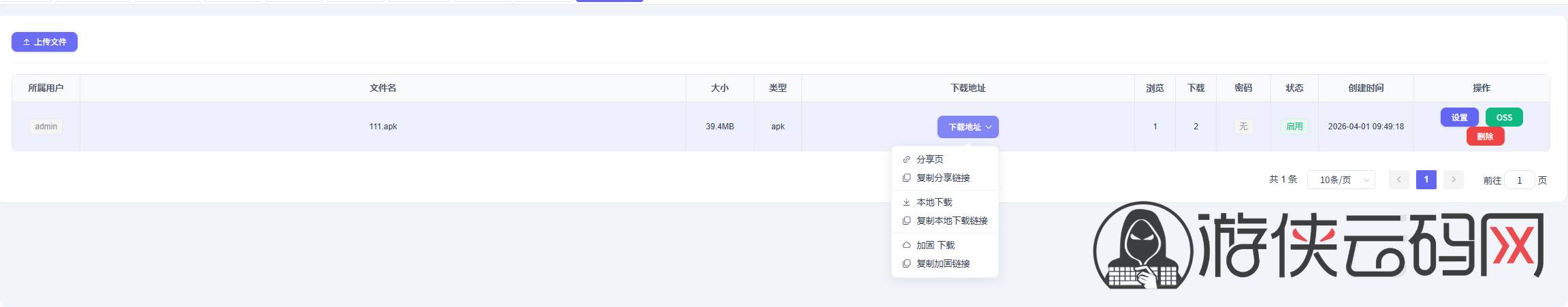This screenshot has width=1568, height=307.
Task: Click the 前往 page number input field
Action: coord(1519,180)
